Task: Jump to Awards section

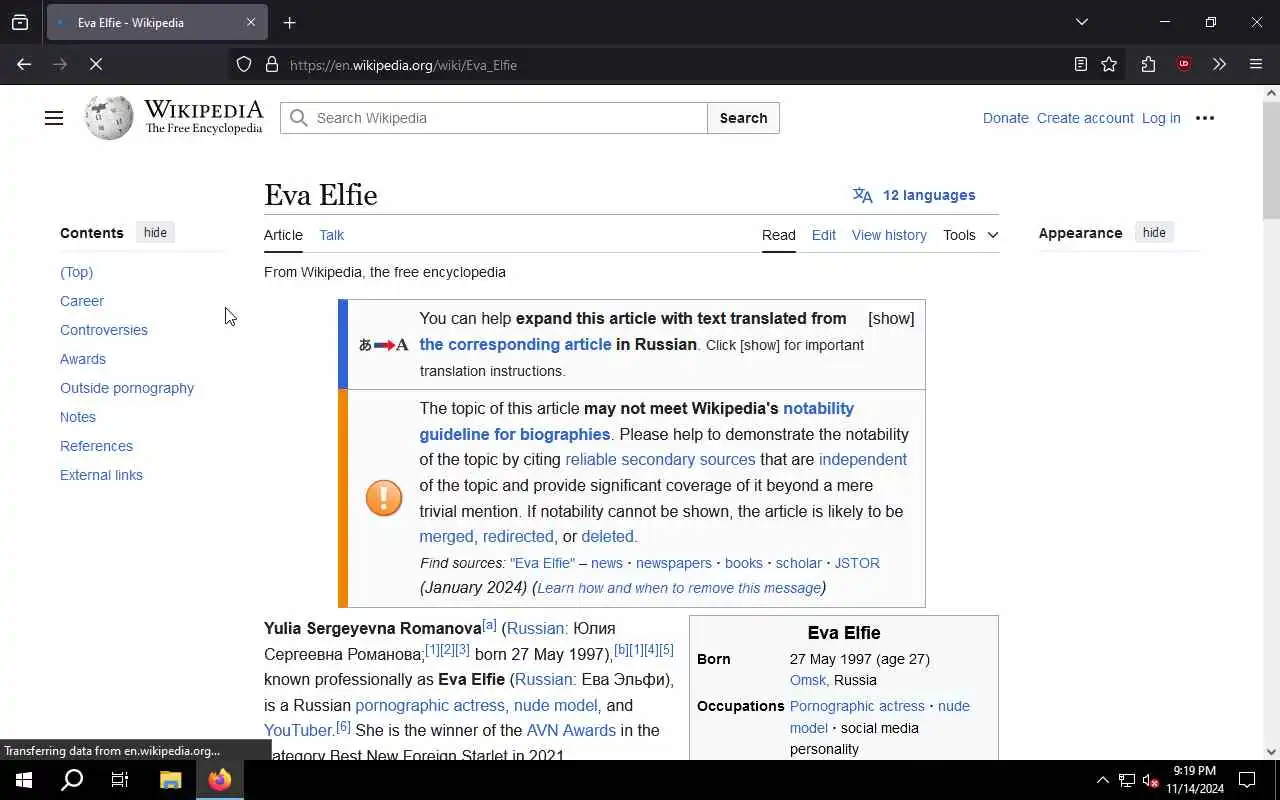Action: [x=83, y=359]
